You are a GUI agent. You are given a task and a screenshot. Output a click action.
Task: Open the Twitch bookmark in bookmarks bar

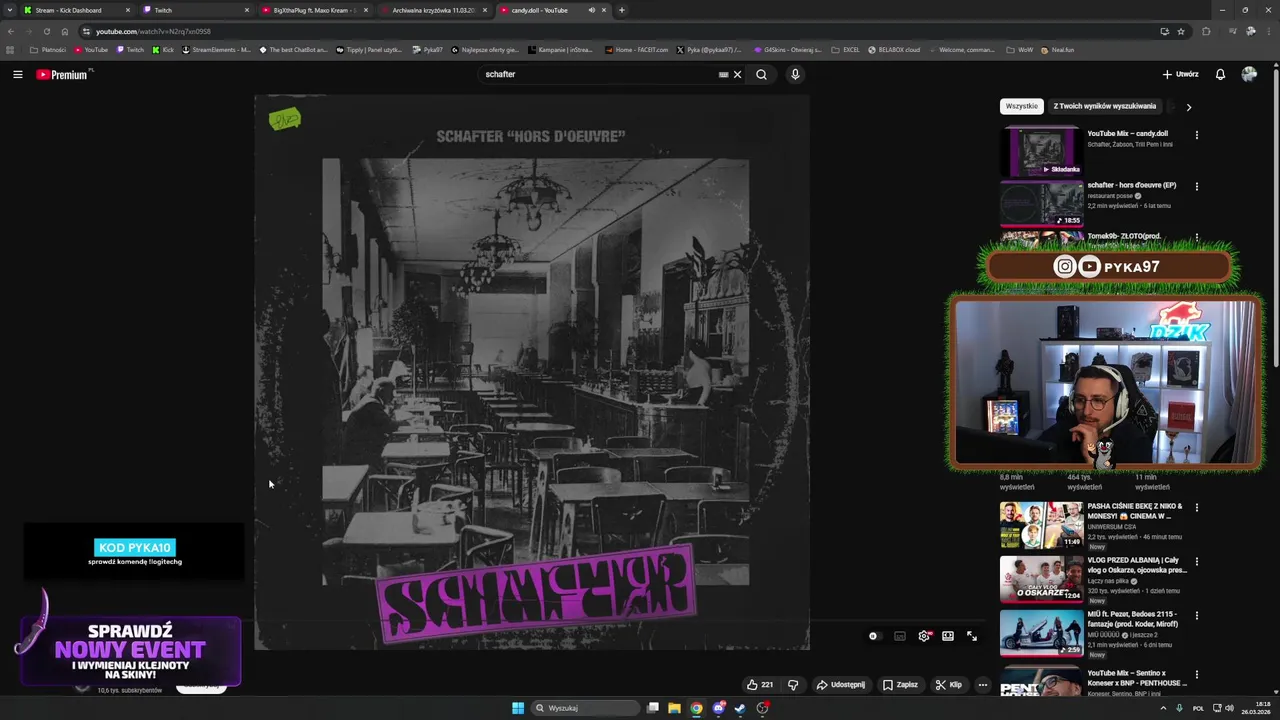pyautogui.click(x=130, y=49)
